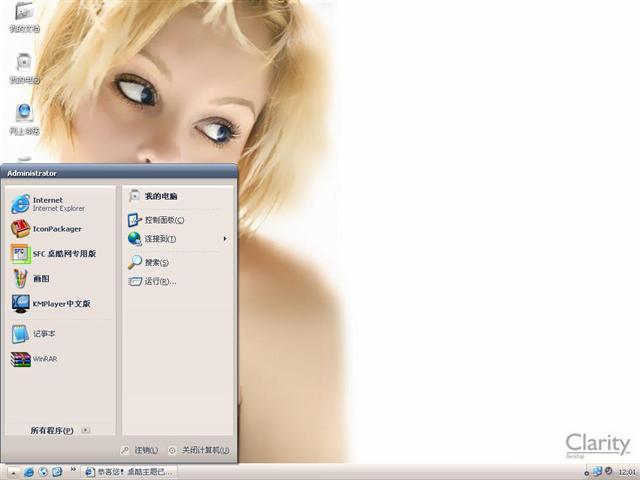Expand 所有程序(P) all programs list
640x480 pixels.
click(60, 430)
